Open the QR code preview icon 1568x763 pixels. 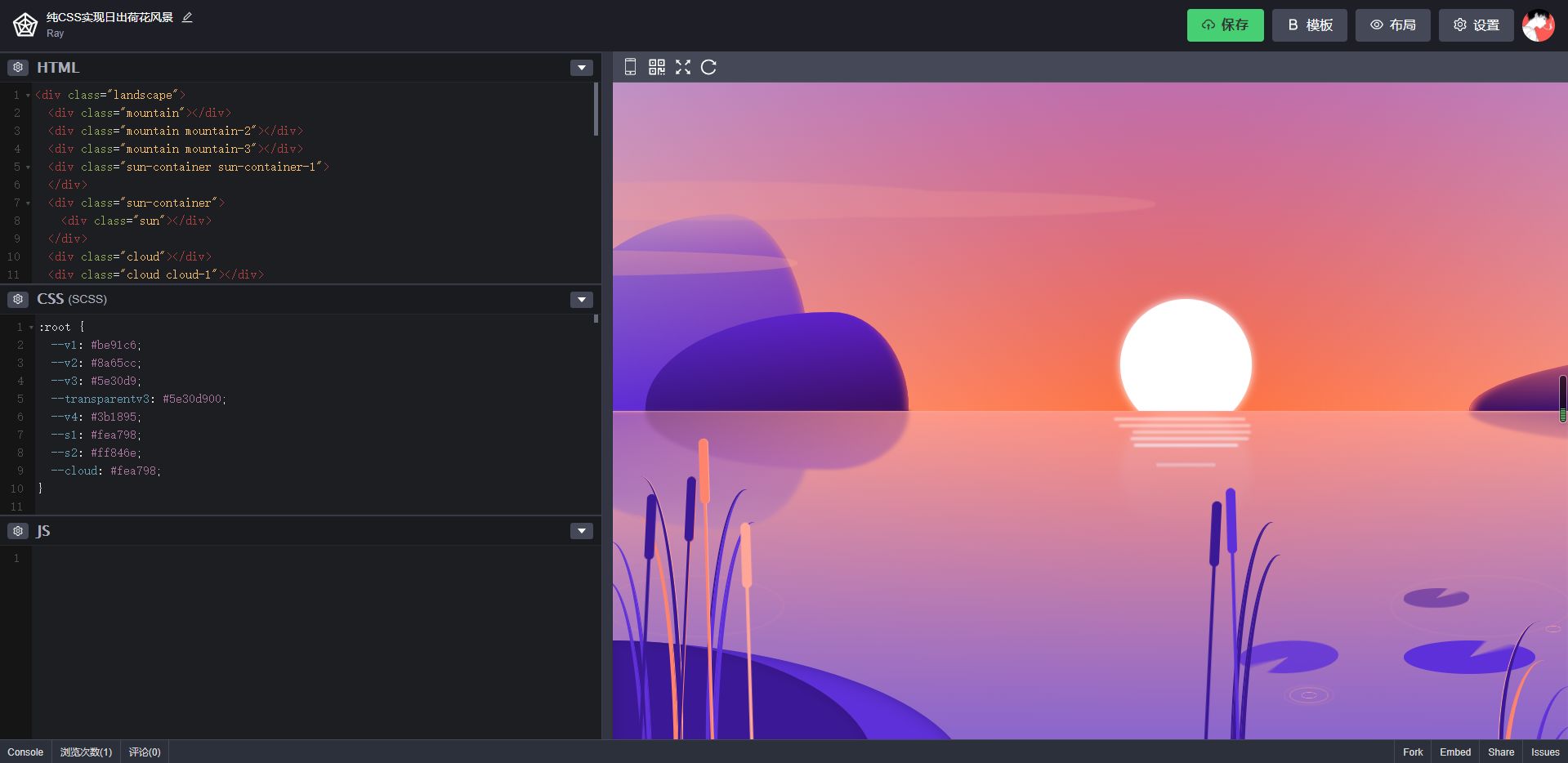tap(656, 68)
